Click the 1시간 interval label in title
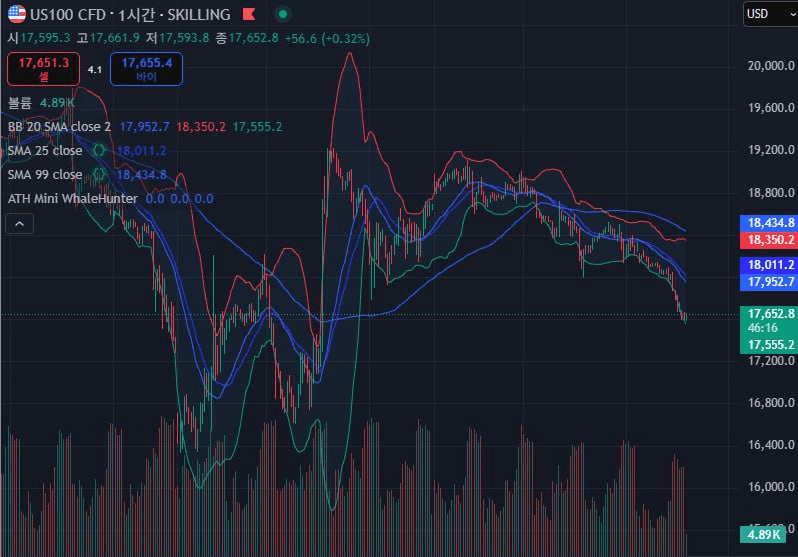Image resolution: width=798 pixels, height=557 pixels. tap(136, 15)
